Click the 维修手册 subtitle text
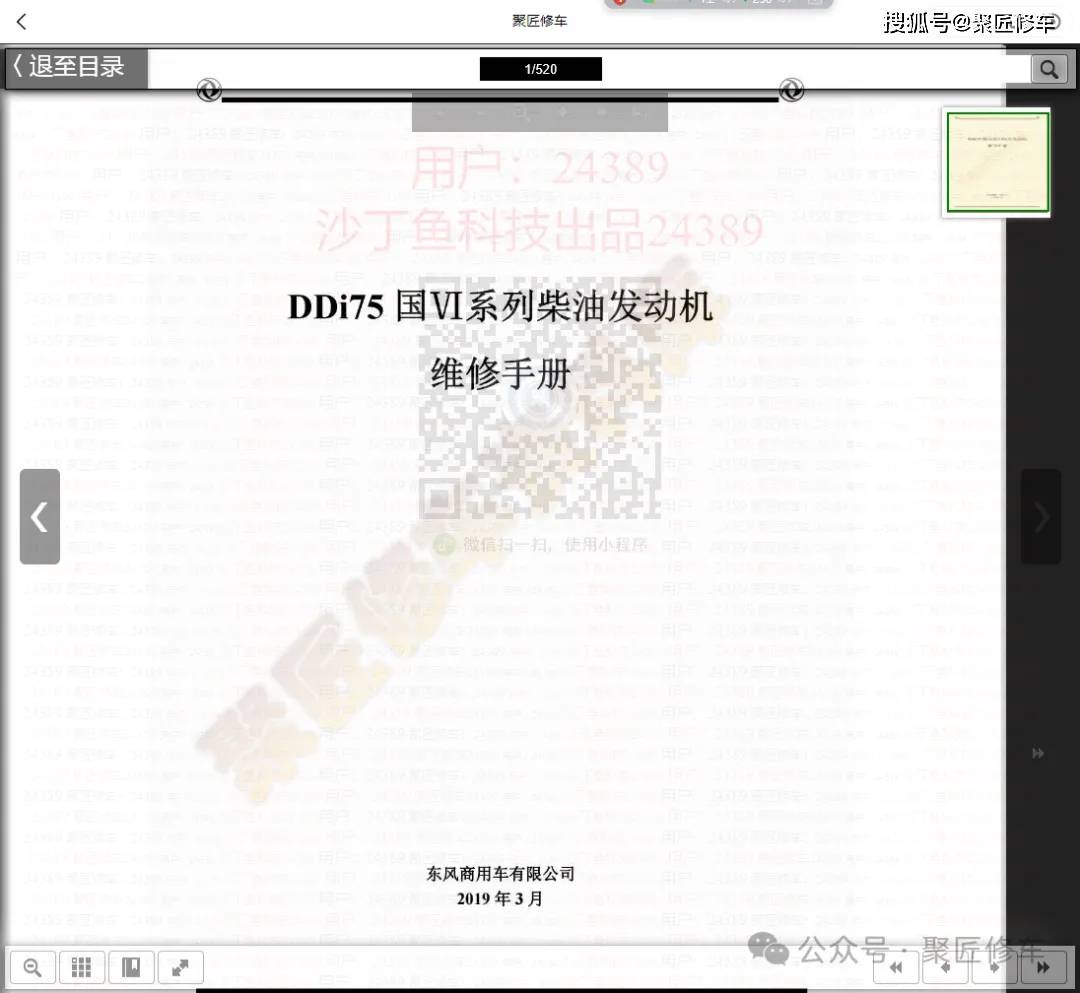This screenshot has height=993, width=1080. pyautogui.click(x=500, y=375)
